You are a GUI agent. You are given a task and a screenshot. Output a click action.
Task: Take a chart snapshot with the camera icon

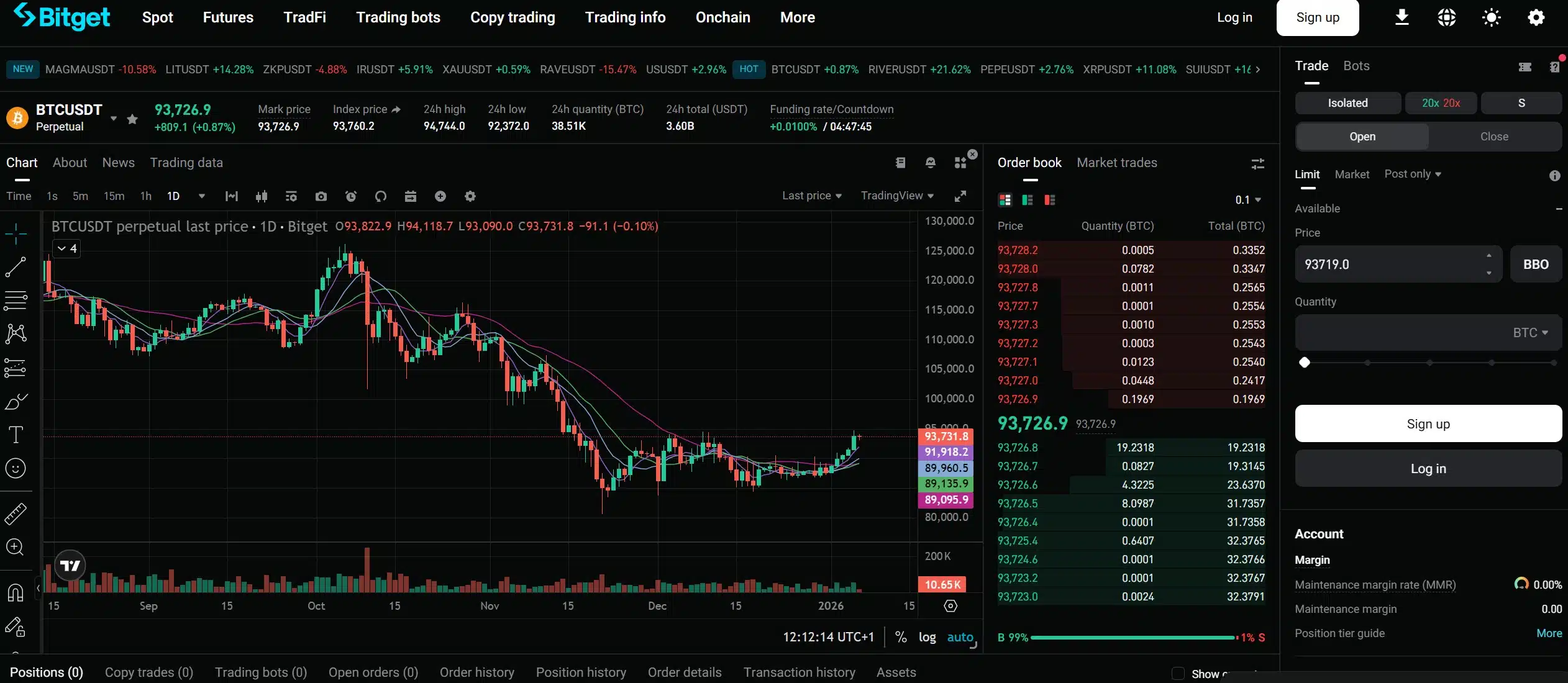[321, 196]
